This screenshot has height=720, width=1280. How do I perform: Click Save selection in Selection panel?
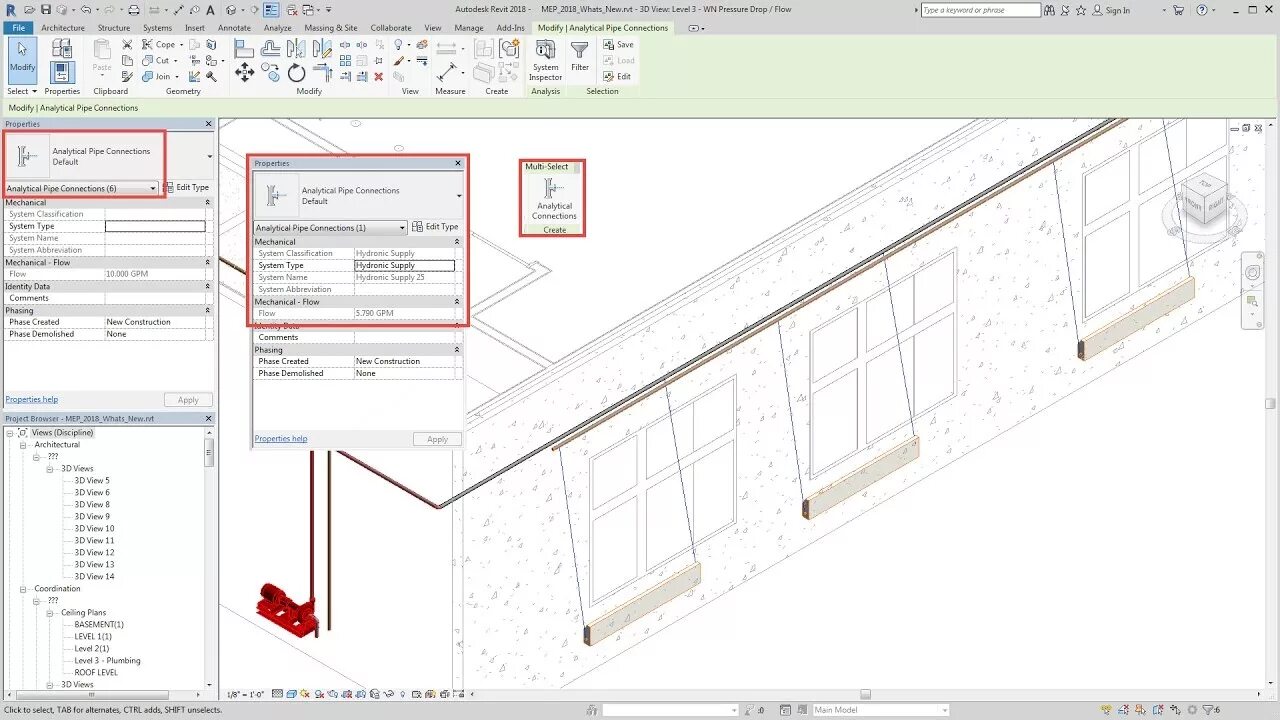tap(619, 45)
